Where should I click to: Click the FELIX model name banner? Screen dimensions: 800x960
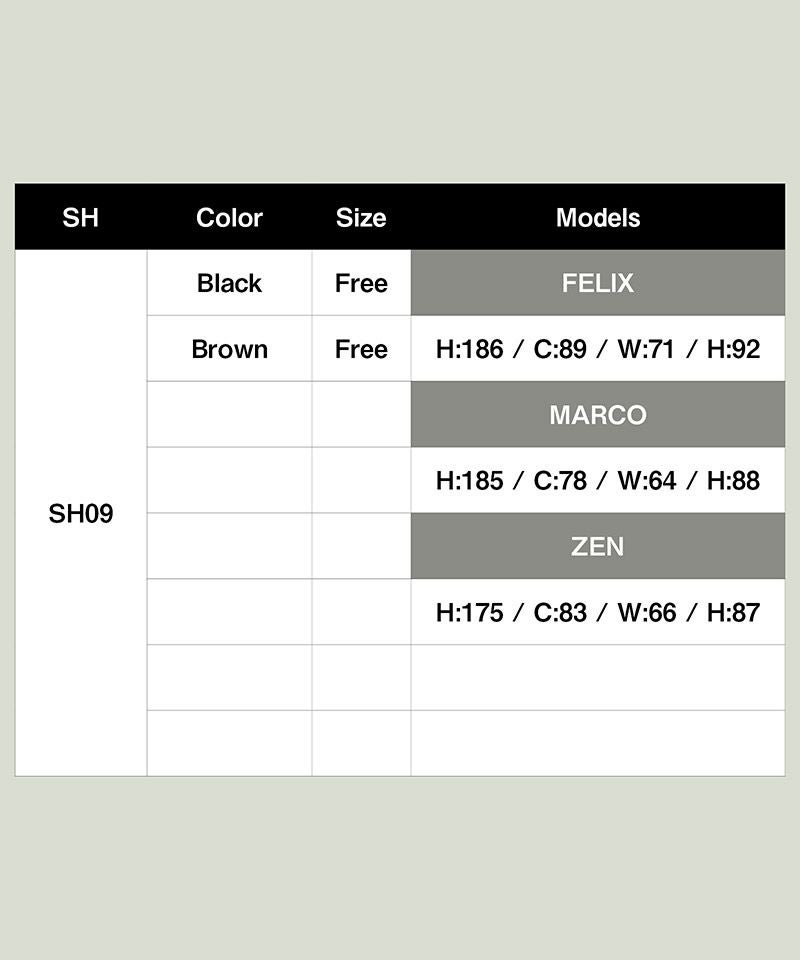[598, 283]
